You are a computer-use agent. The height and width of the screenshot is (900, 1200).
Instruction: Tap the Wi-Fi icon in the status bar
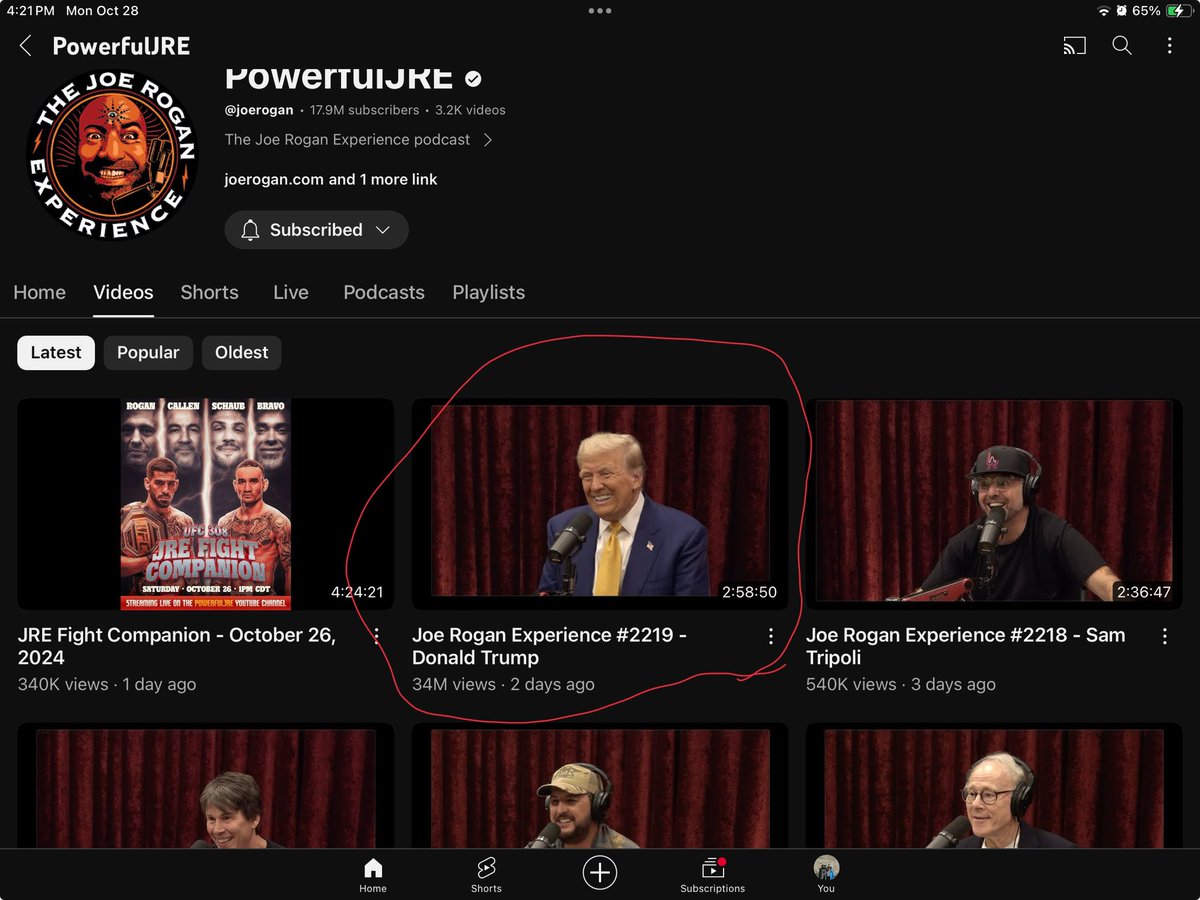(1104, 11)
